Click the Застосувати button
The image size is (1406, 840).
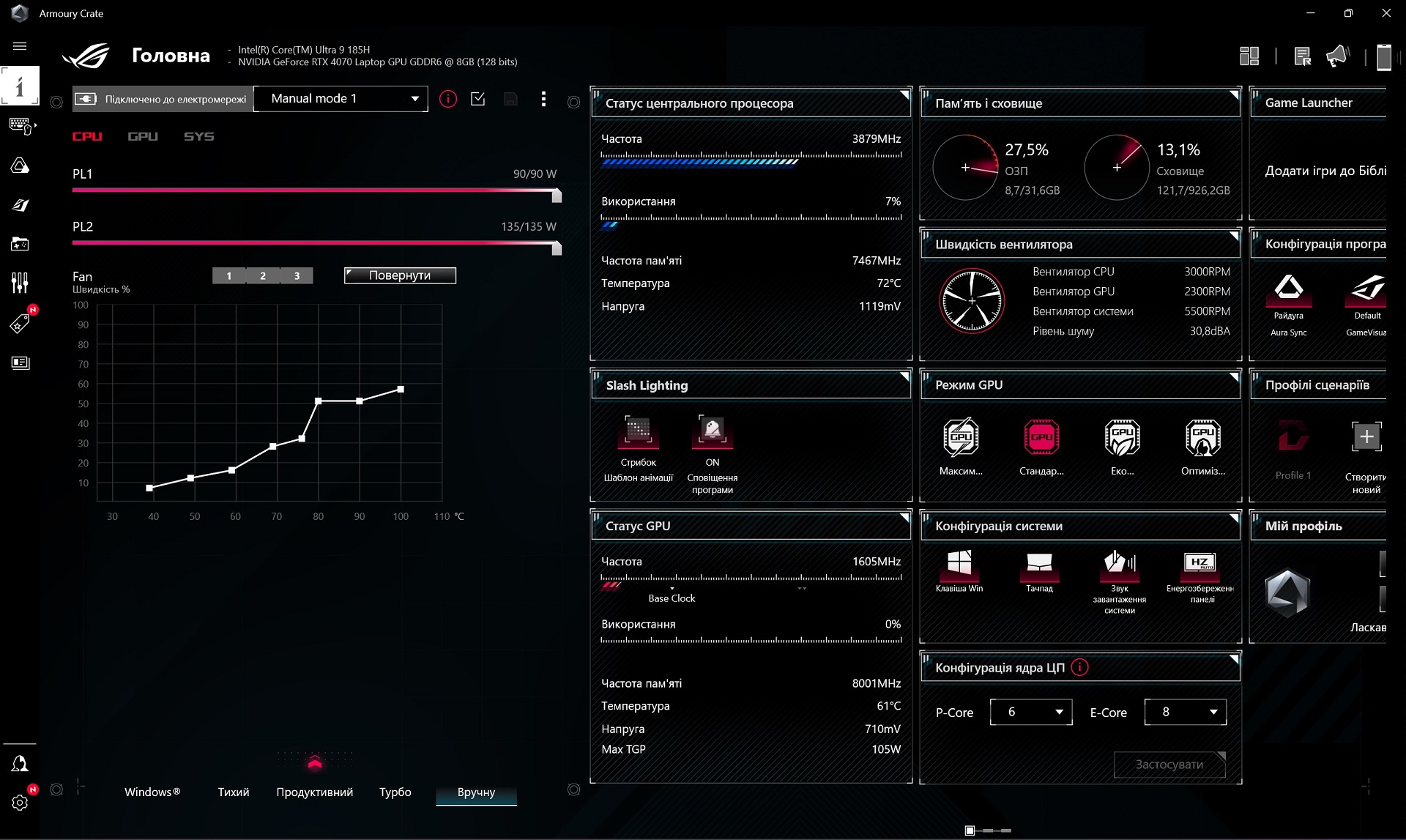[x=1169, y=765]
